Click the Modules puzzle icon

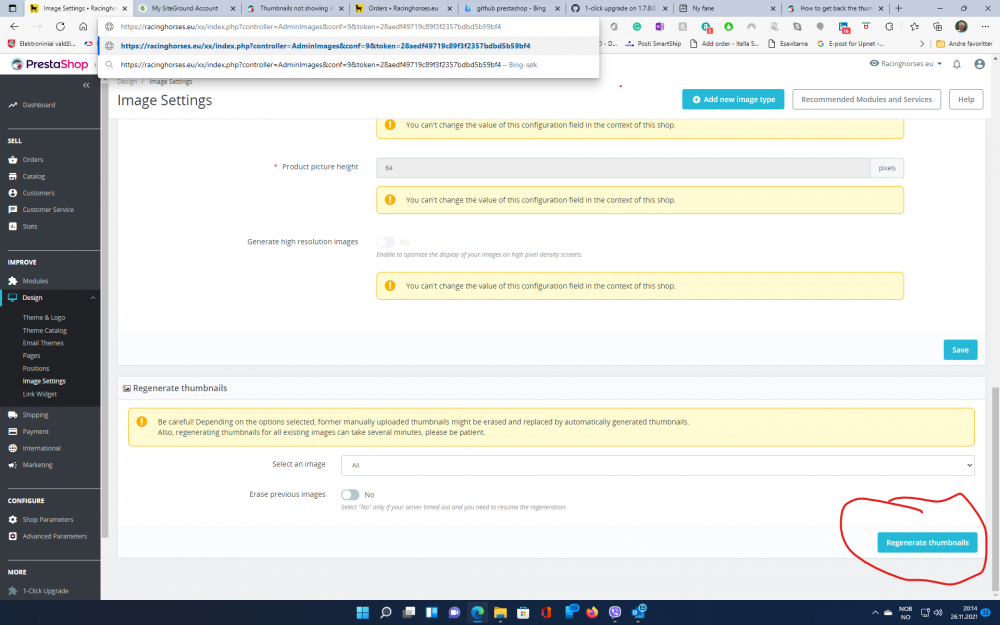tap(13, 281)
